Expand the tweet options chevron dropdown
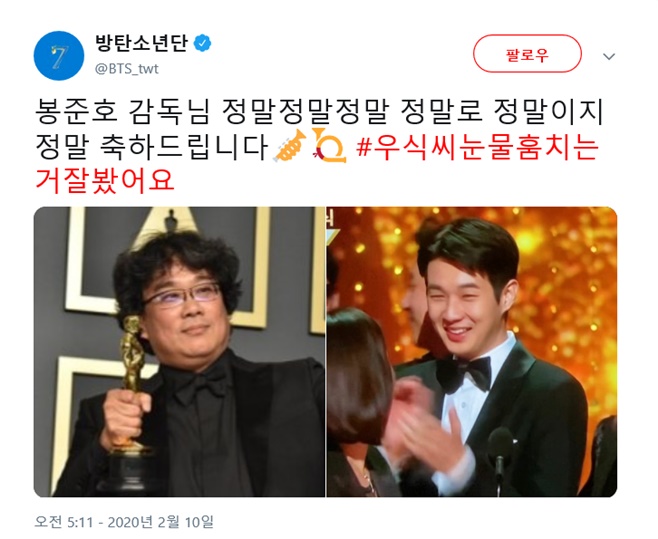Screen dimensions: 658x539 pyautogui.click(x=609, y=56)
